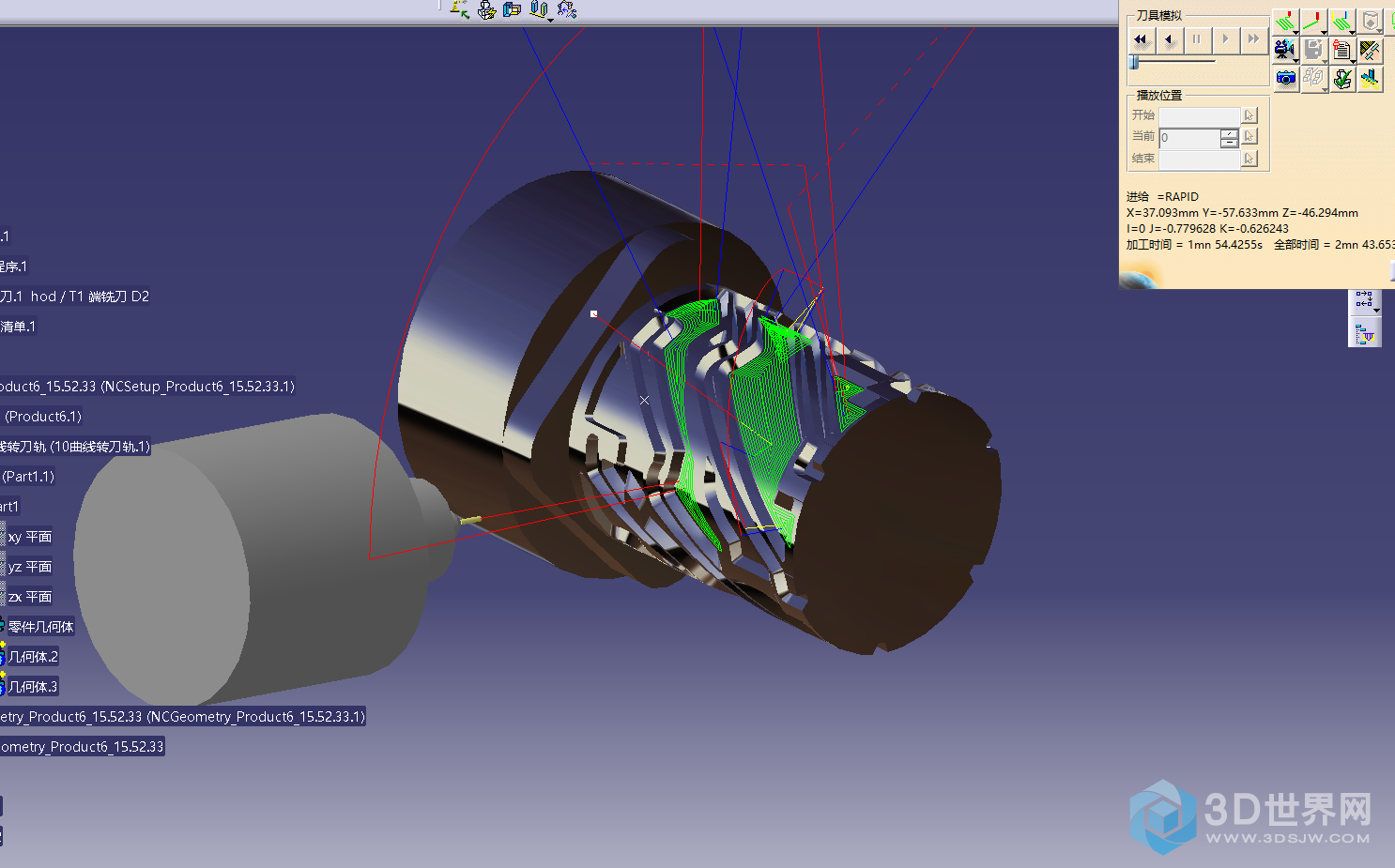Click the tree branch icon below replay panel
Image resolution: width=1395 pixels, height=868 pixels.
coord(1364,300)
